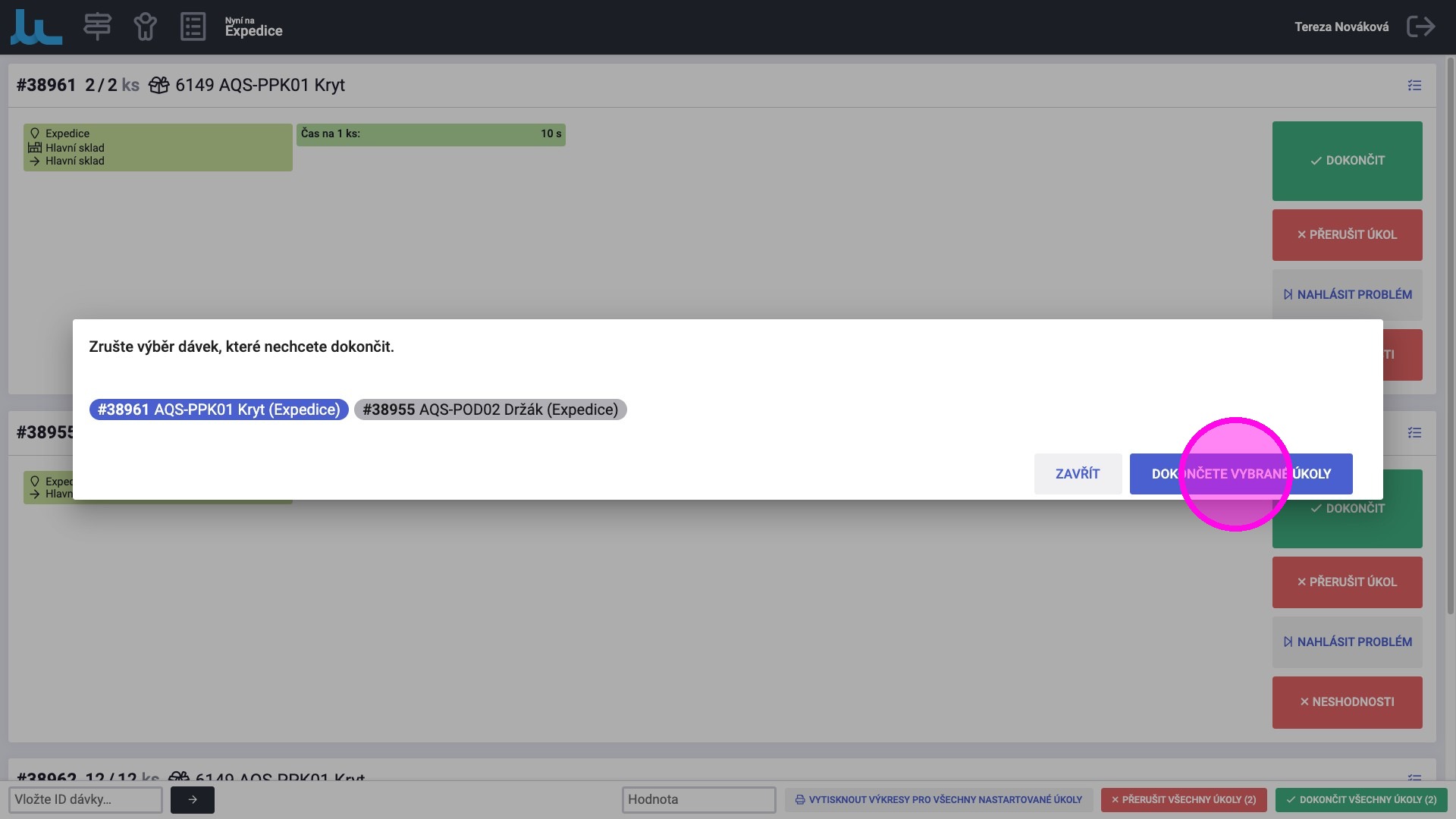Open the signpost navigation icon
This screenshot has width=1456, height=819.
coord(97,27)
